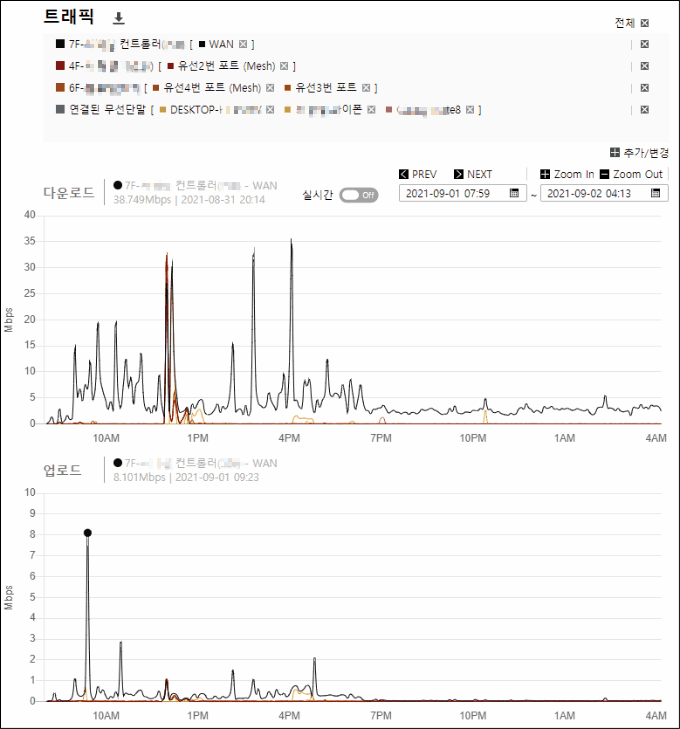
Task: Download traffic data via download icon
Action: coord(119,18)
